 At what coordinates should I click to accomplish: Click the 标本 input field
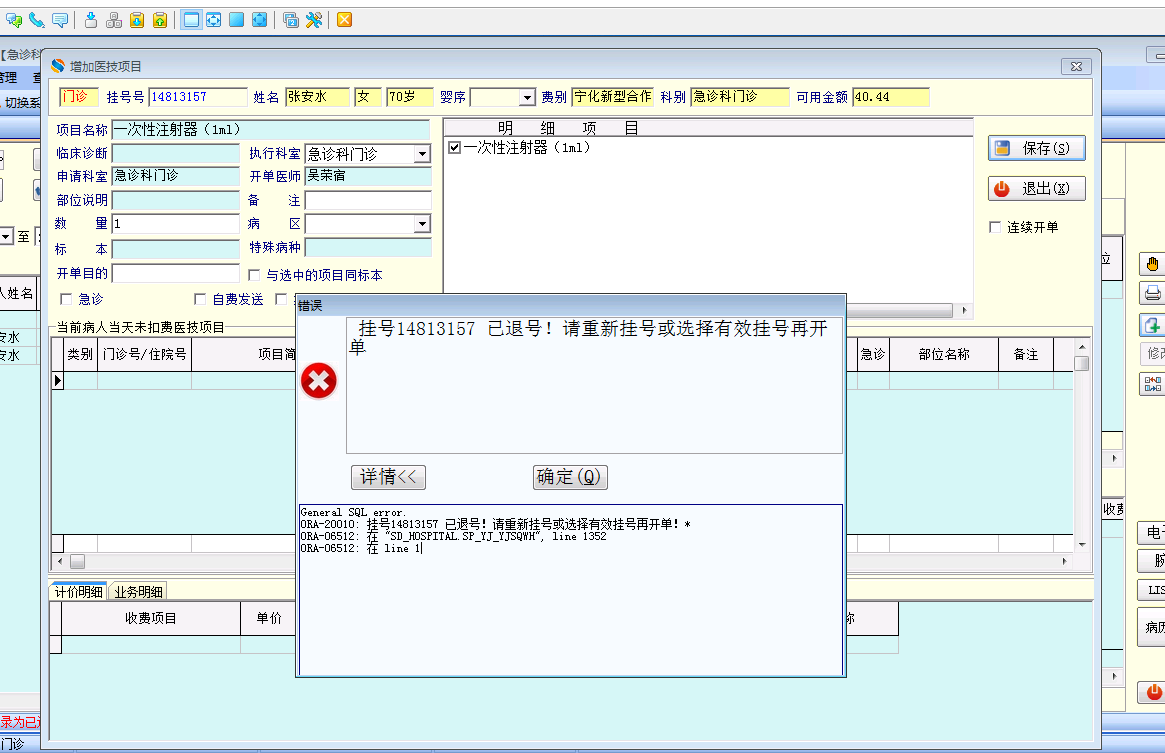[175, 249]
